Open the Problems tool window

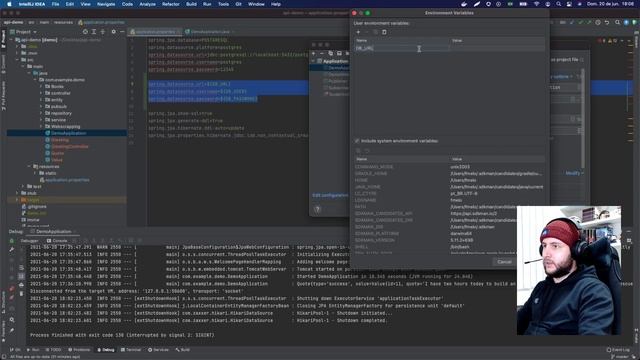coord(79,350)
